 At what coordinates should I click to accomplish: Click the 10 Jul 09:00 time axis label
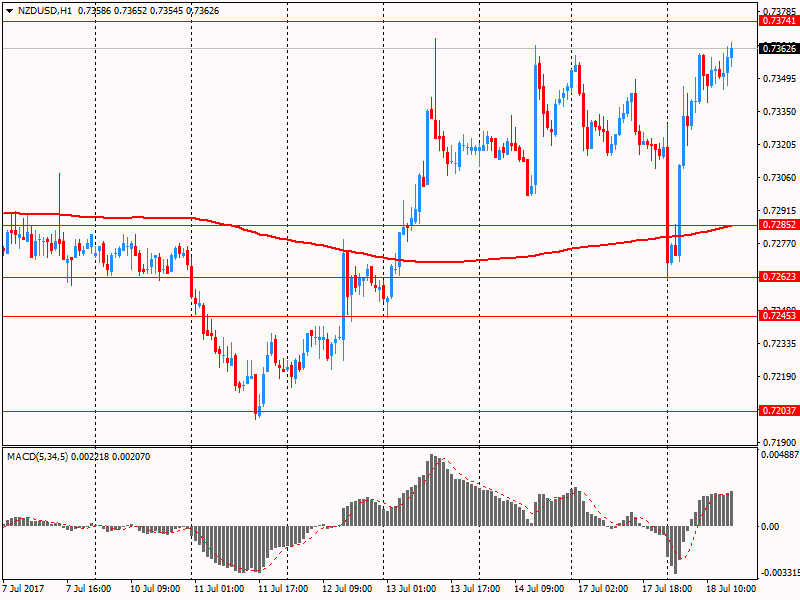point(155,588)
